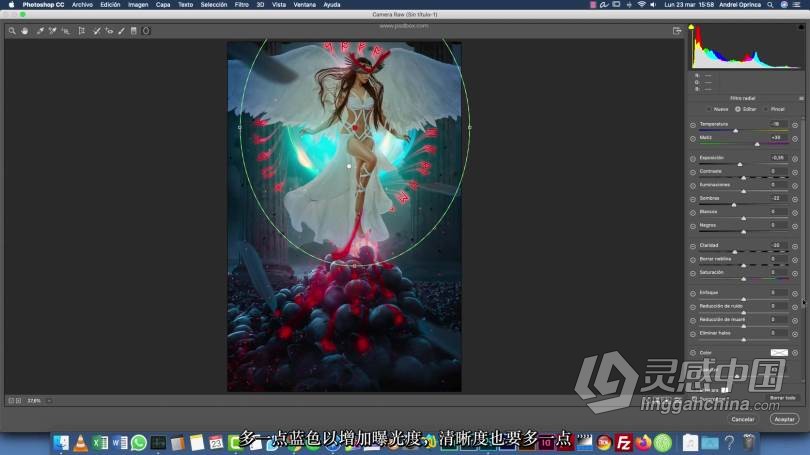This screenshot has width=810, height=455.
Task: Click the adjustments panel vertical scrollbar
Action: [804, 212]
